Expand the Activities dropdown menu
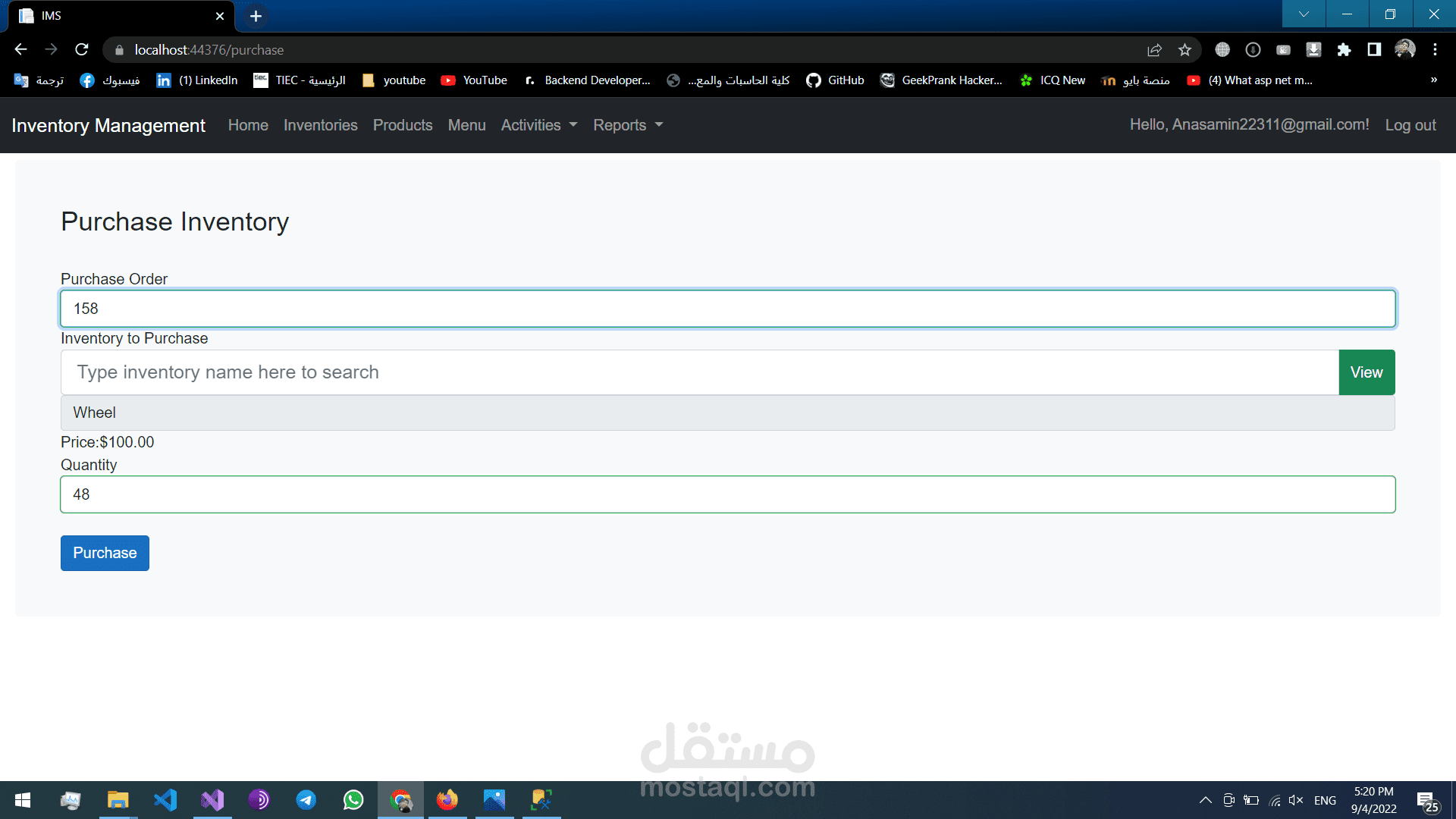Viewport: 1456px width, 819px height. click(538, 125)
